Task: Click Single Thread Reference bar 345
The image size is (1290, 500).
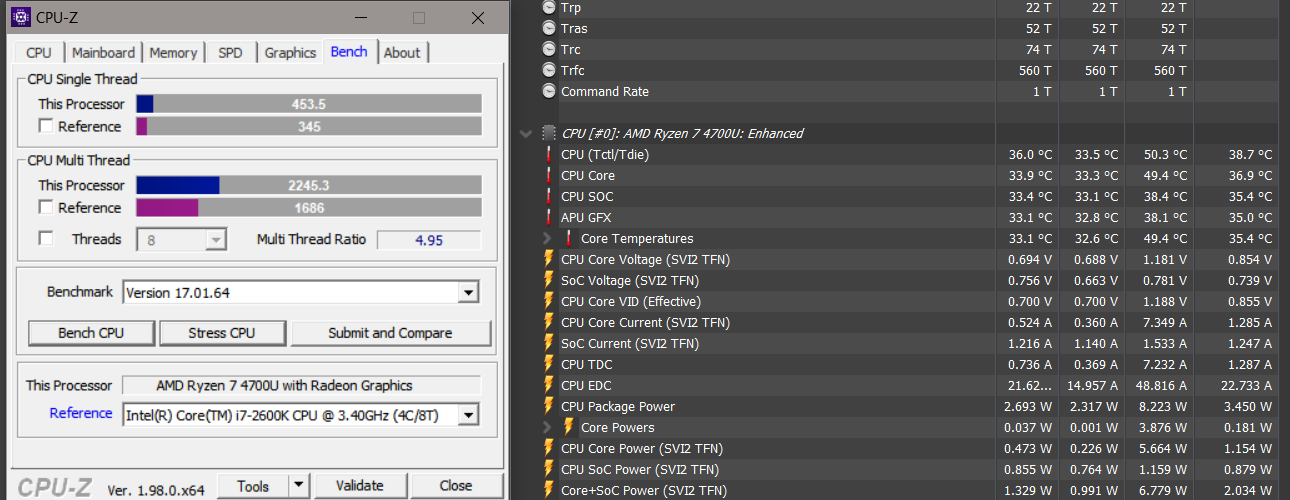Action: click(309, 126)
